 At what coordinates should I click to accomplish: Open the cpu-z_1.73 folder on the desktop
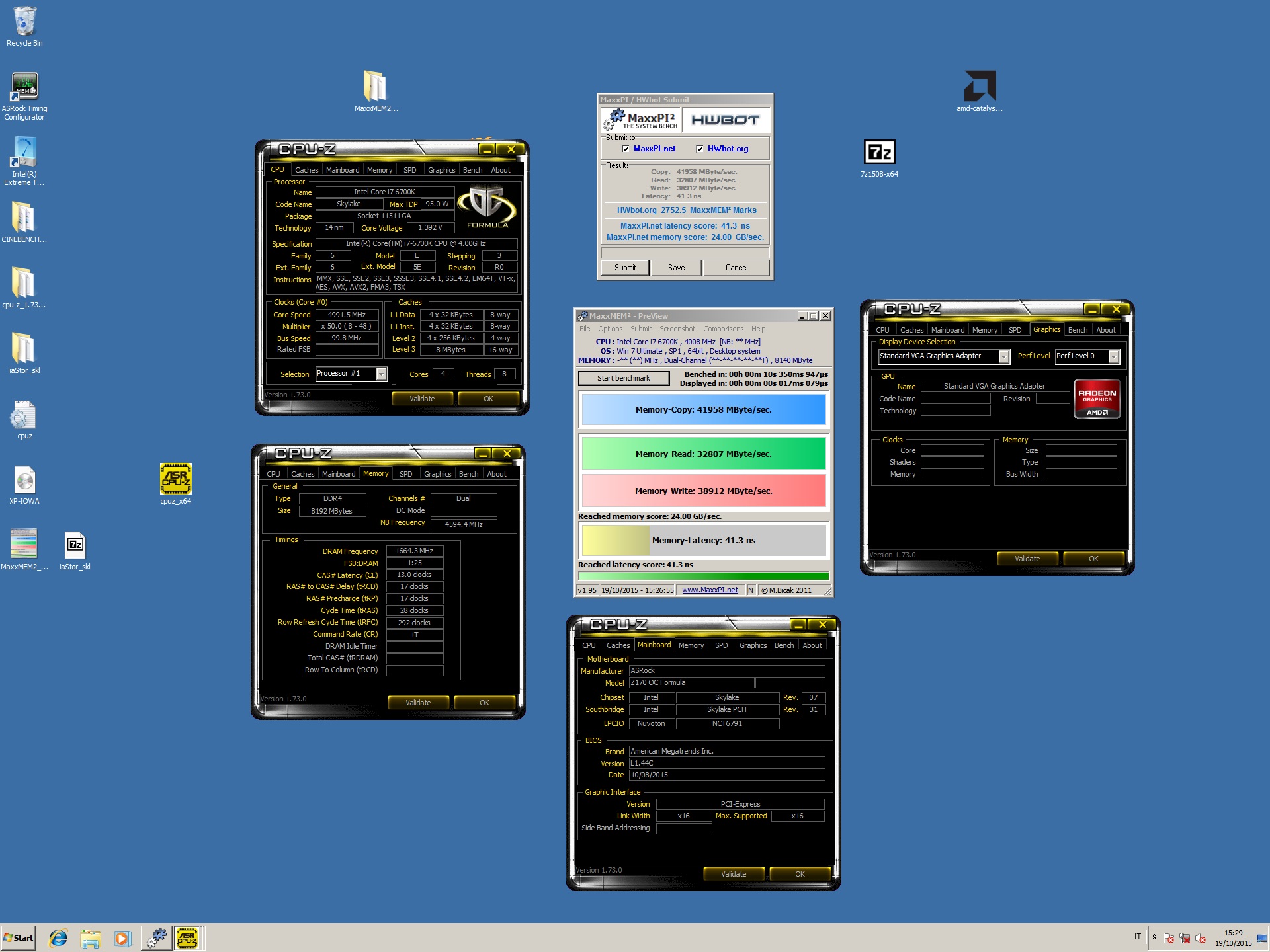coord(24,288)
